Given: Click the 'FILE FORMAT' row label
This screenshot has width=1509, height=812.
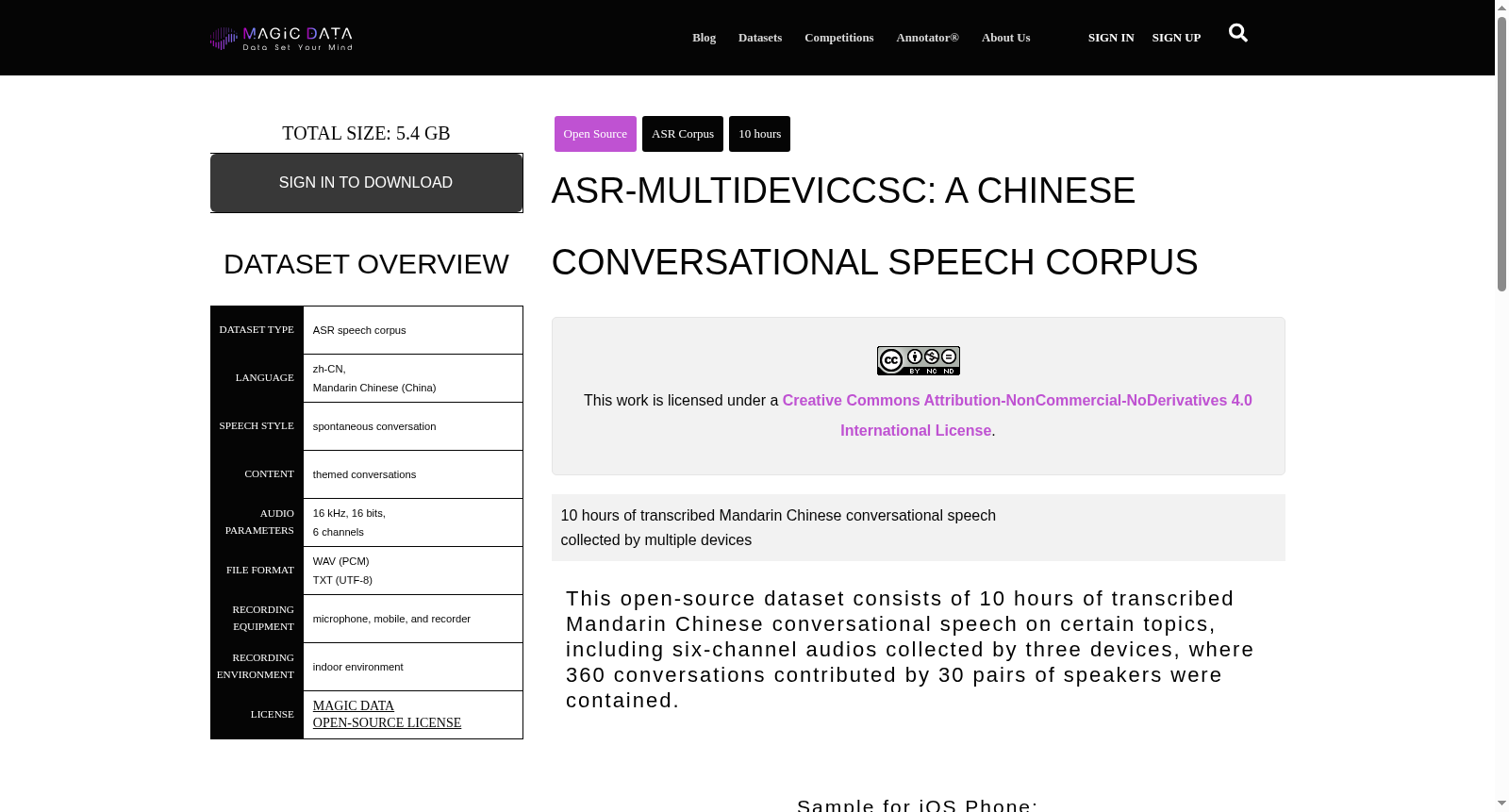Looking at the screenshot, I should tap(260, 570).
